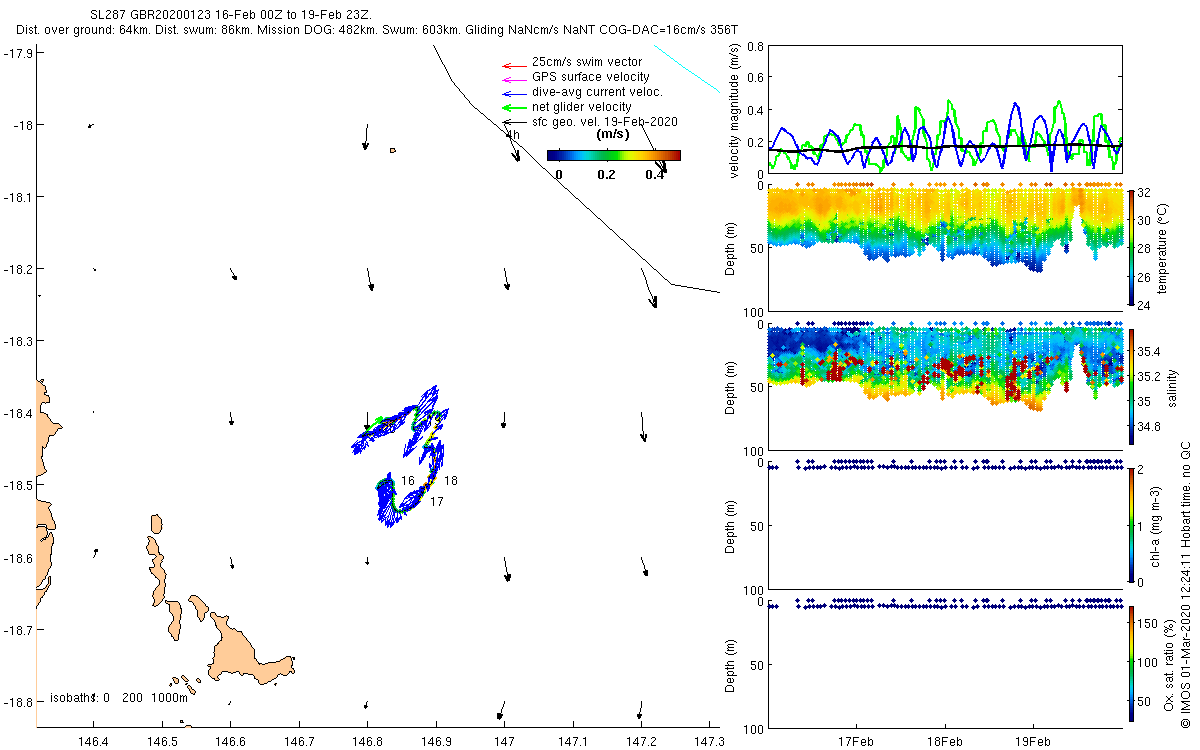Click the 'Ox. sat. ratio (%)' colorbar label
1200x750 pixels.
point(1170,664)
